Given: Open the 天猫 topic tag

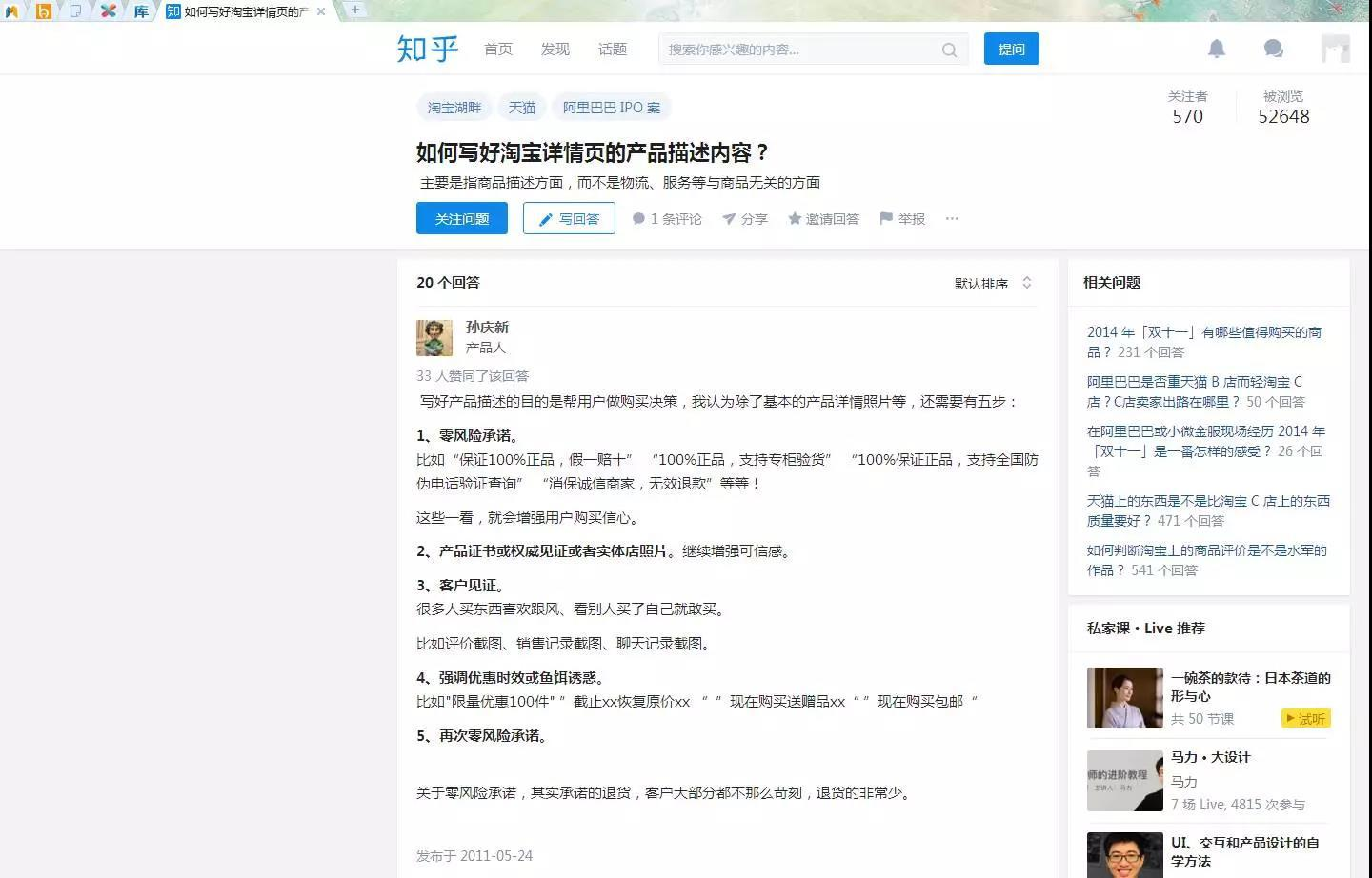Looking at the screenshot, I should pos(522,108).
